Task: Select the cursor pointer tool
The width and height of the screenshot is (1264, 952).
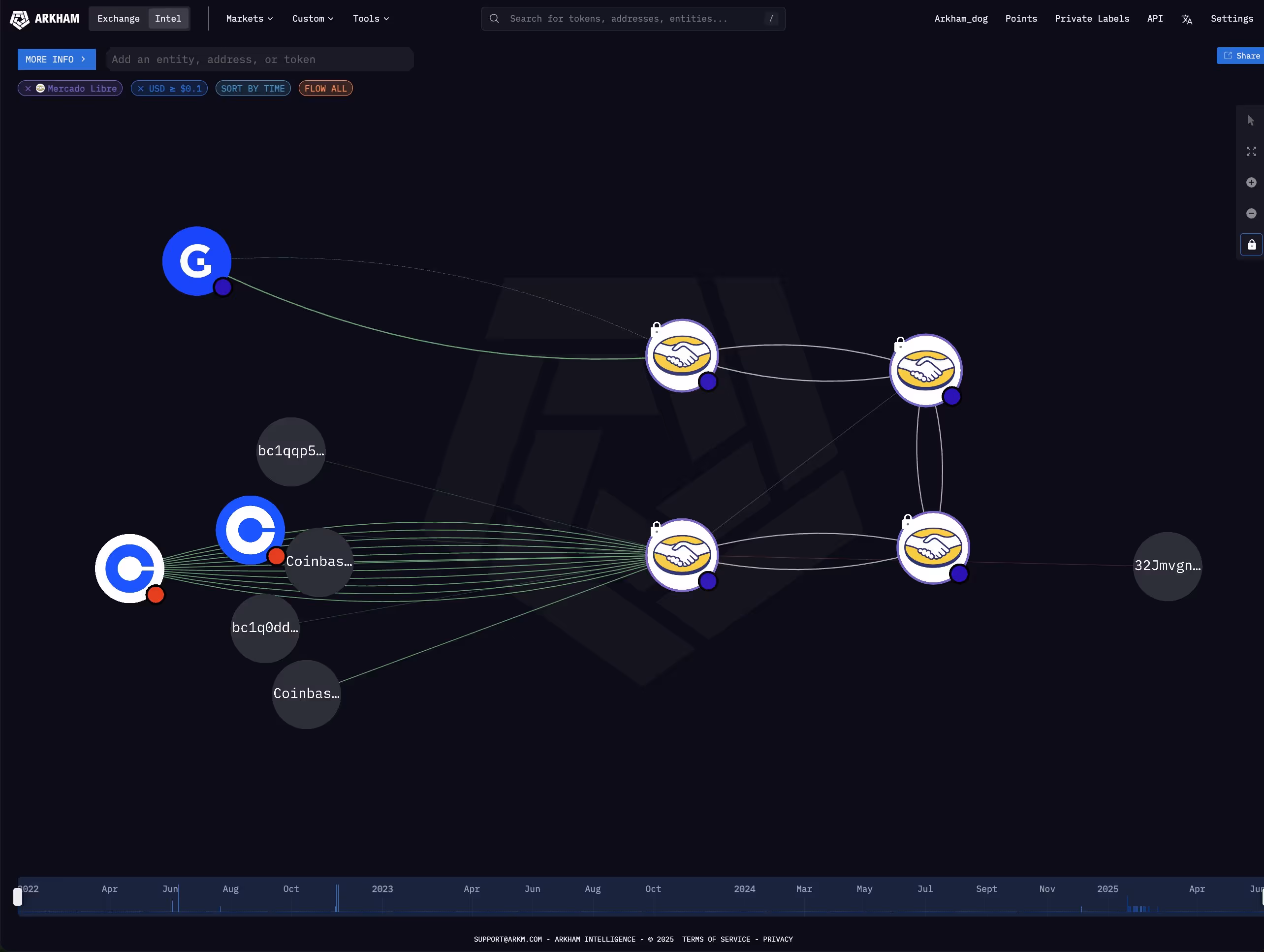Action: (x=1251, y=121)
